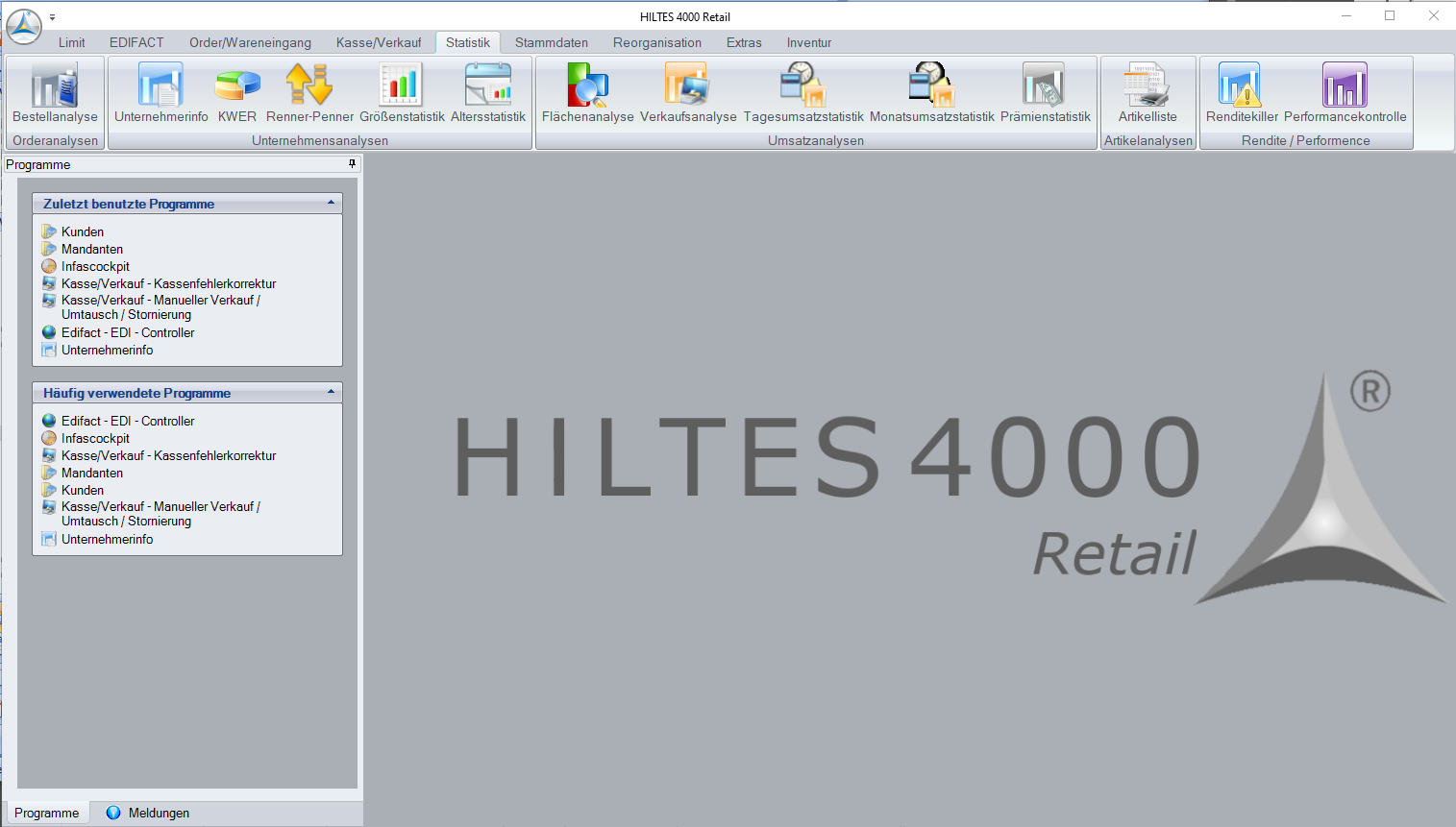This screenshot has width=1456, height=827.
Task: Open Flächenanalyse
Action: 587,91
